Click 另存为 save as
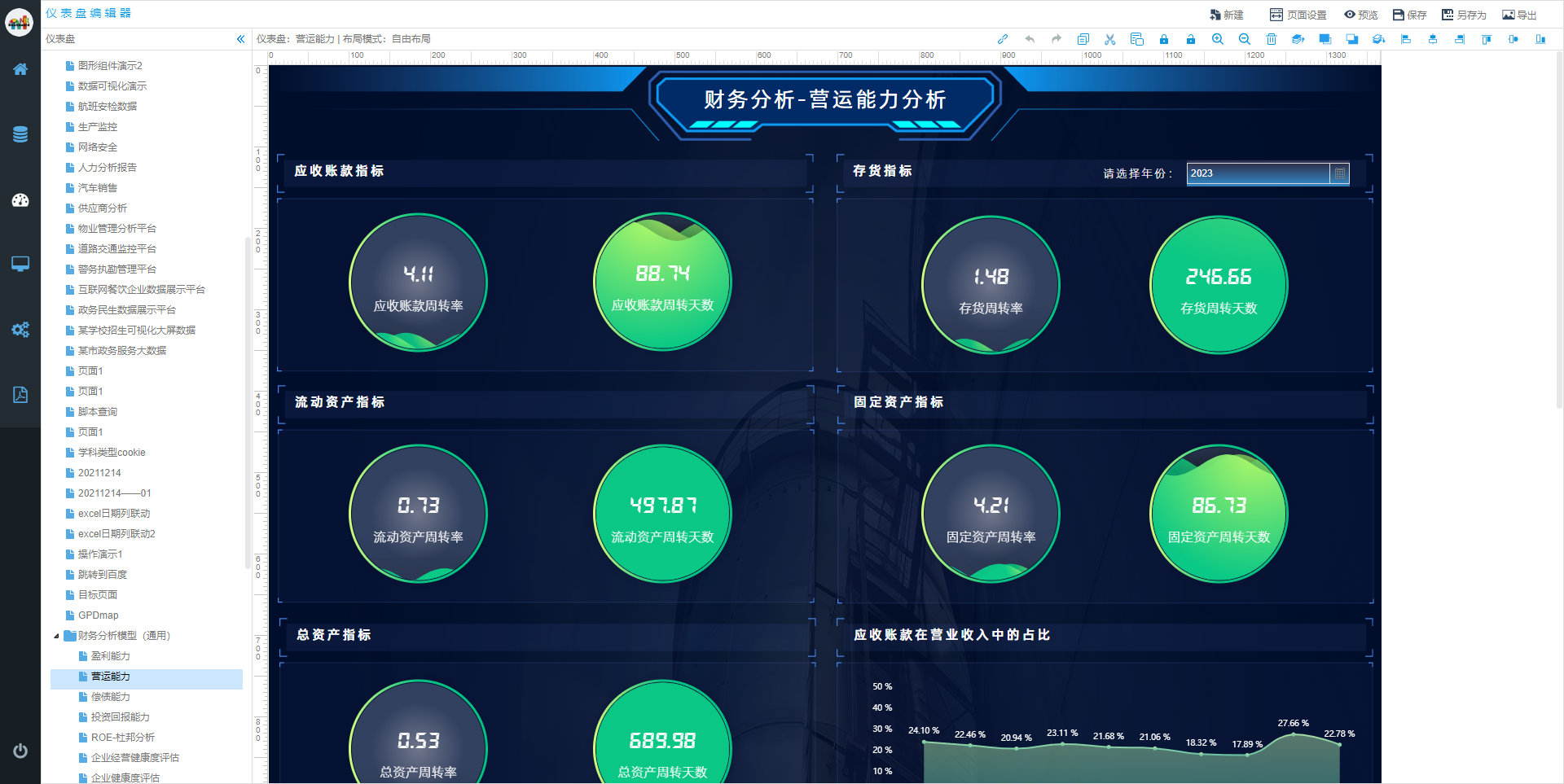 (1464, 15)
